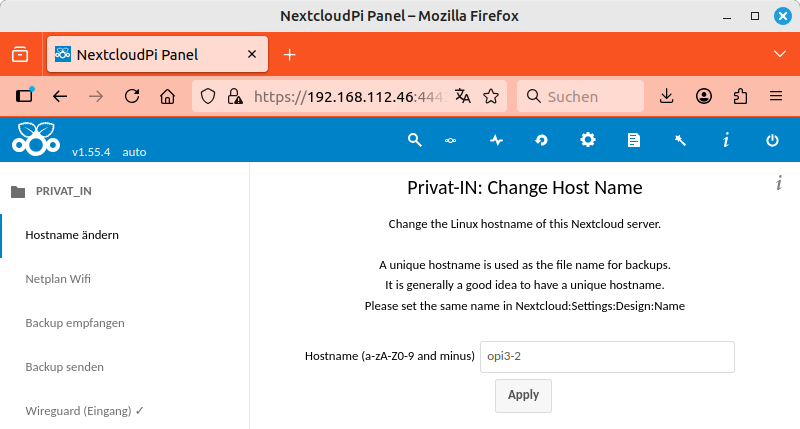800x429 pixels.
Task: Click the wizard wand icon in header
Action: [680, 141]
